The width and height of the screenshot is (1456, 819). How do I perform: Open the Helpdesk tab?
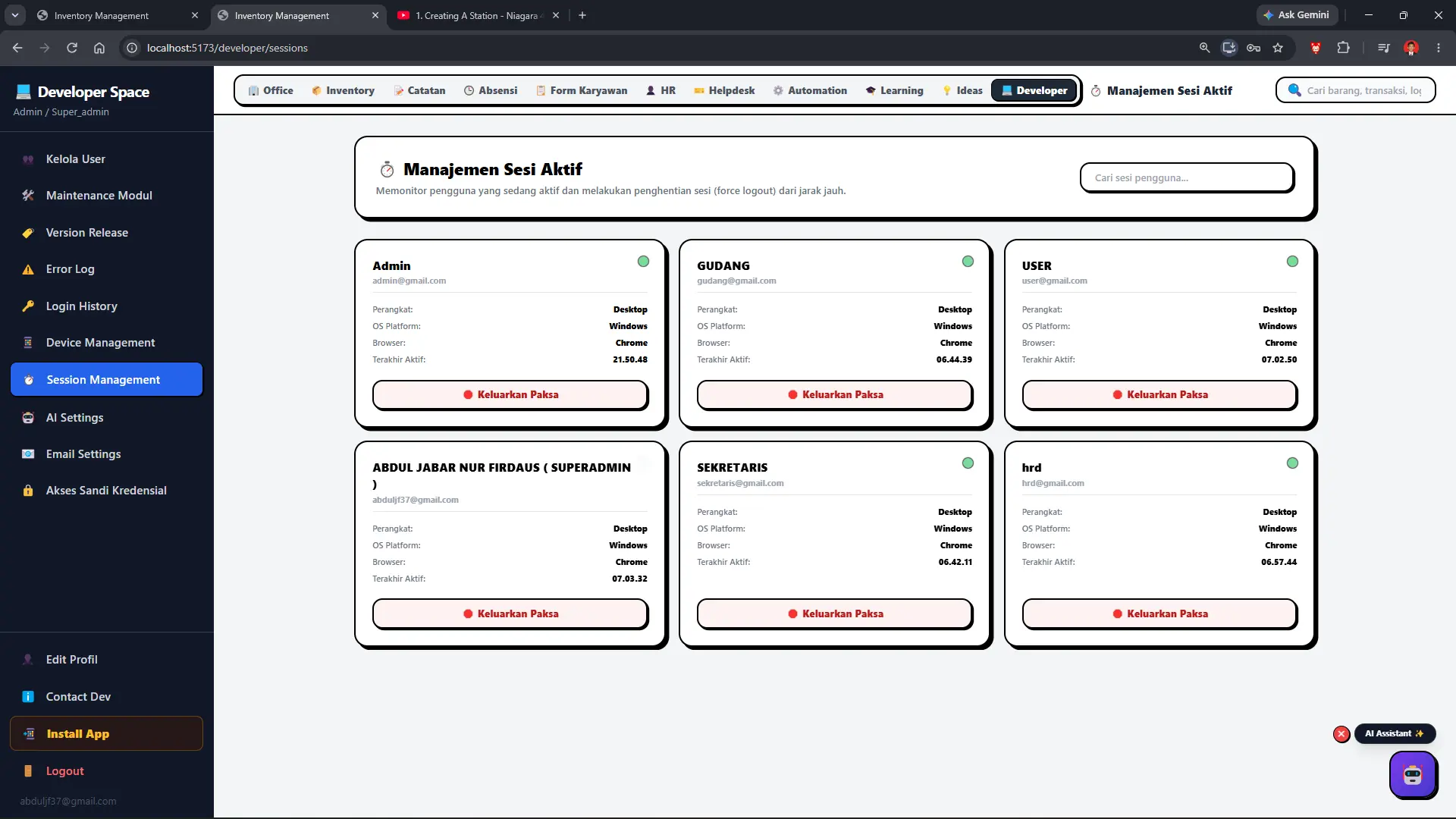[724, 90]
